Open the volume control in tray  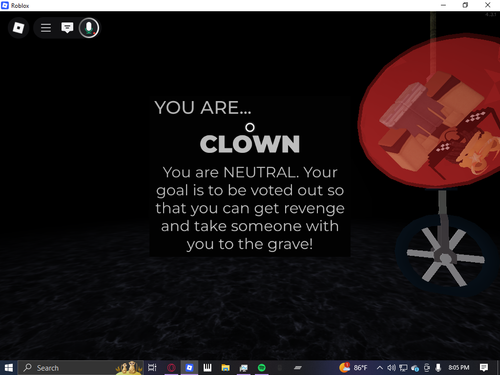(391, 368)
